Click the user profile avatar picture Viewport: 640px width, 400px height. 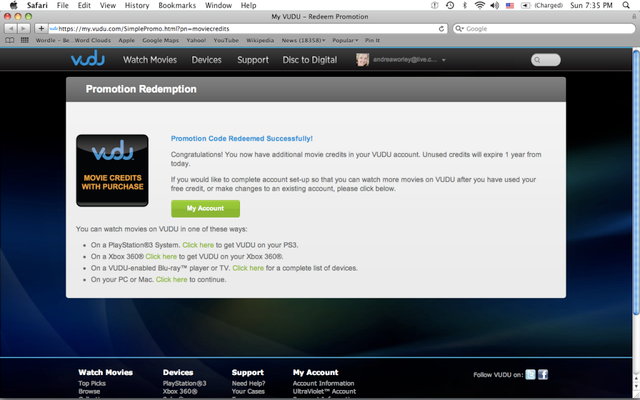click(x=362, y=60)
